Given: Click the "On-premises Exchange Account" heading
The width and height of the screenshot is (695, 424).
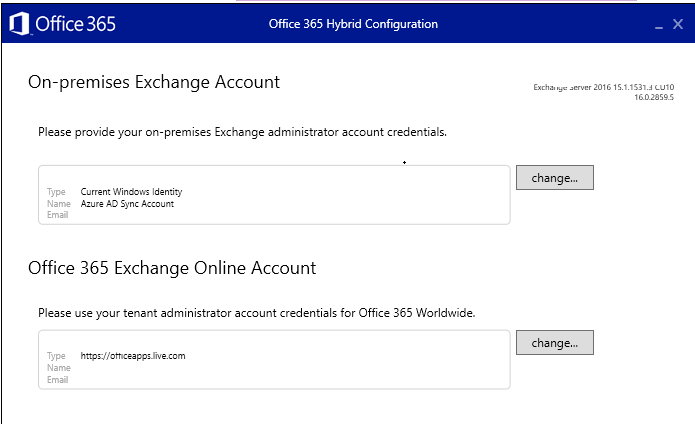Looking at the screenshot, I should pos(154,82).
